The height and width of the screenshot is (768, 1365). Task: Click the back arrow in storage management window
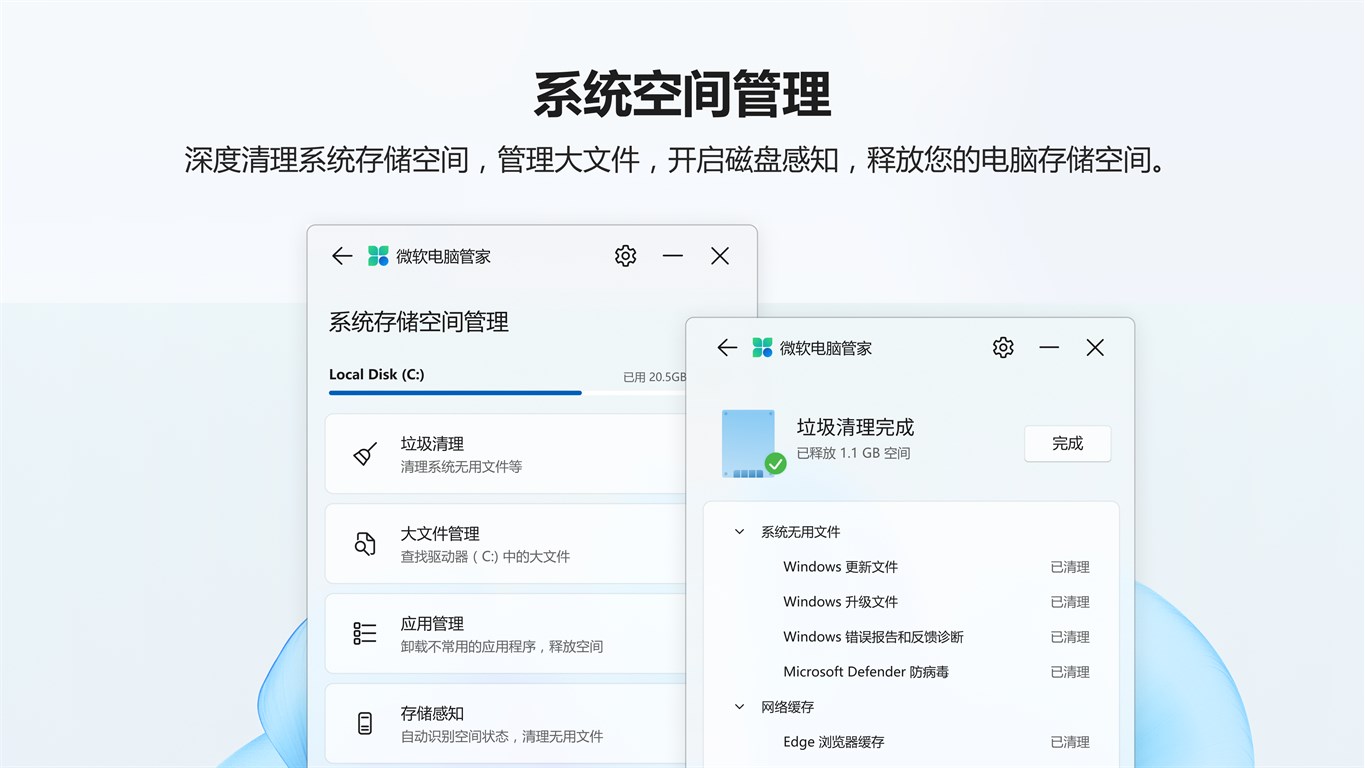(342, 256)
